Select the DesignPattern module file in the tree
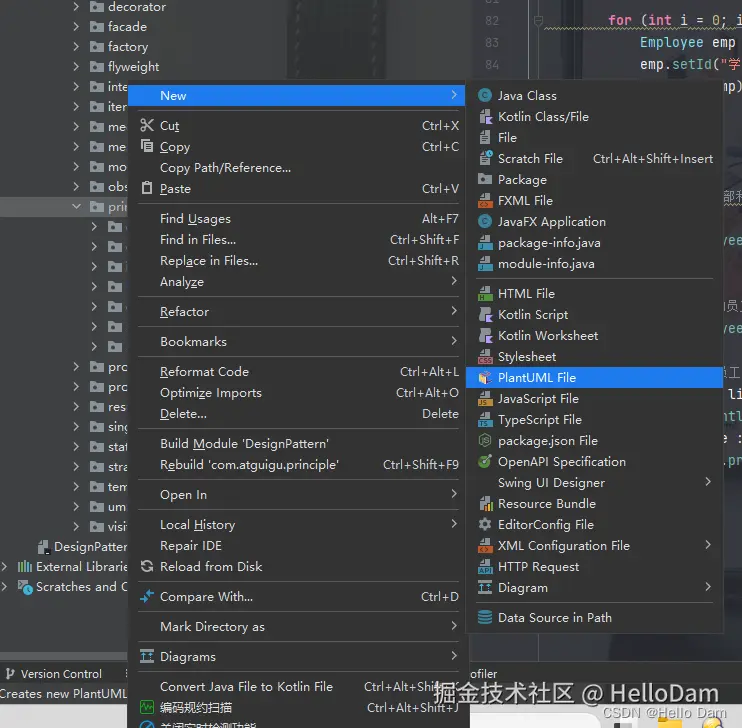The image size is (742, 728). 83,547
